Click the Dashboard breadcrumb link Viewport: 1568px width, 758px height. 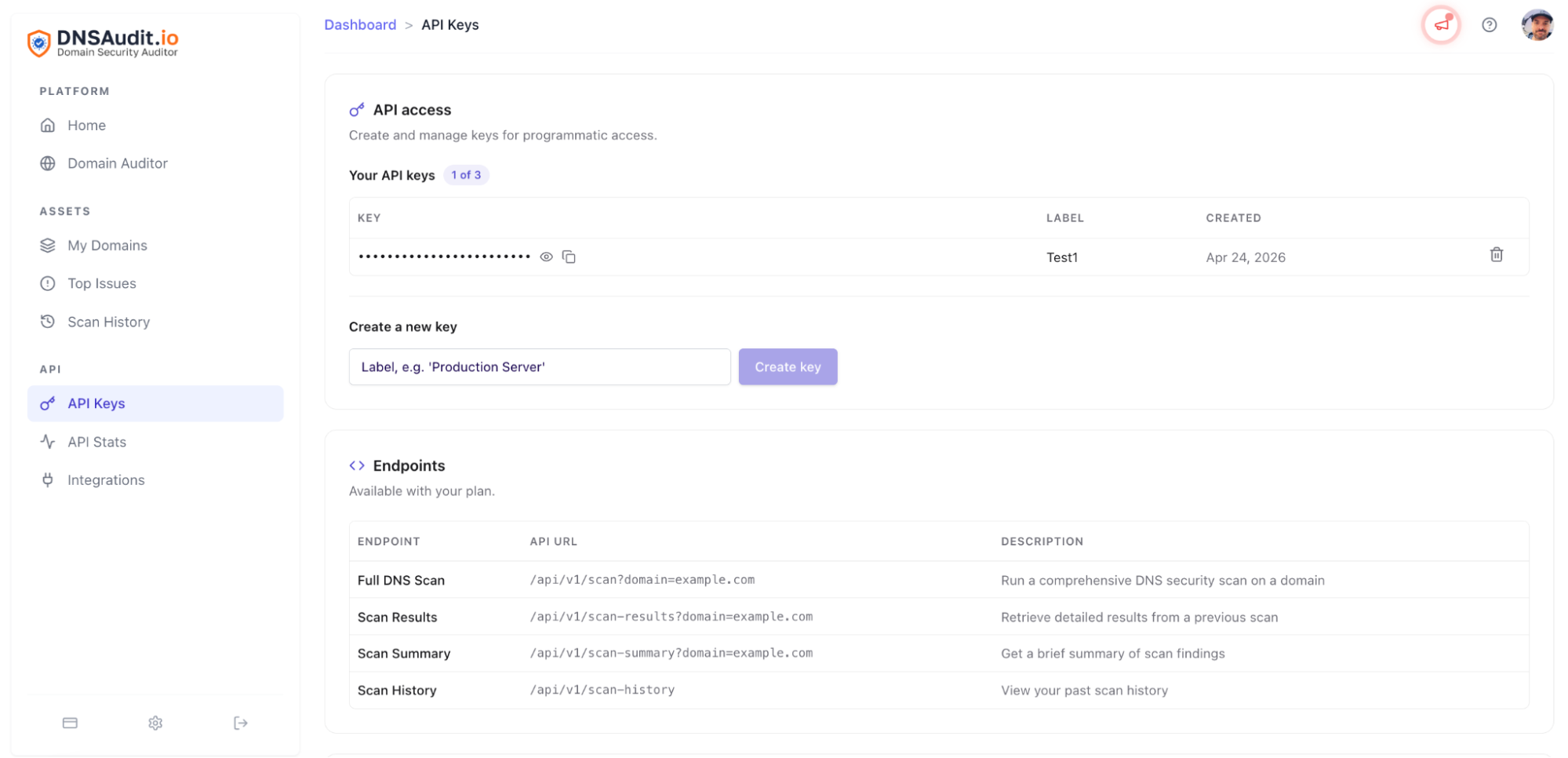360,25
